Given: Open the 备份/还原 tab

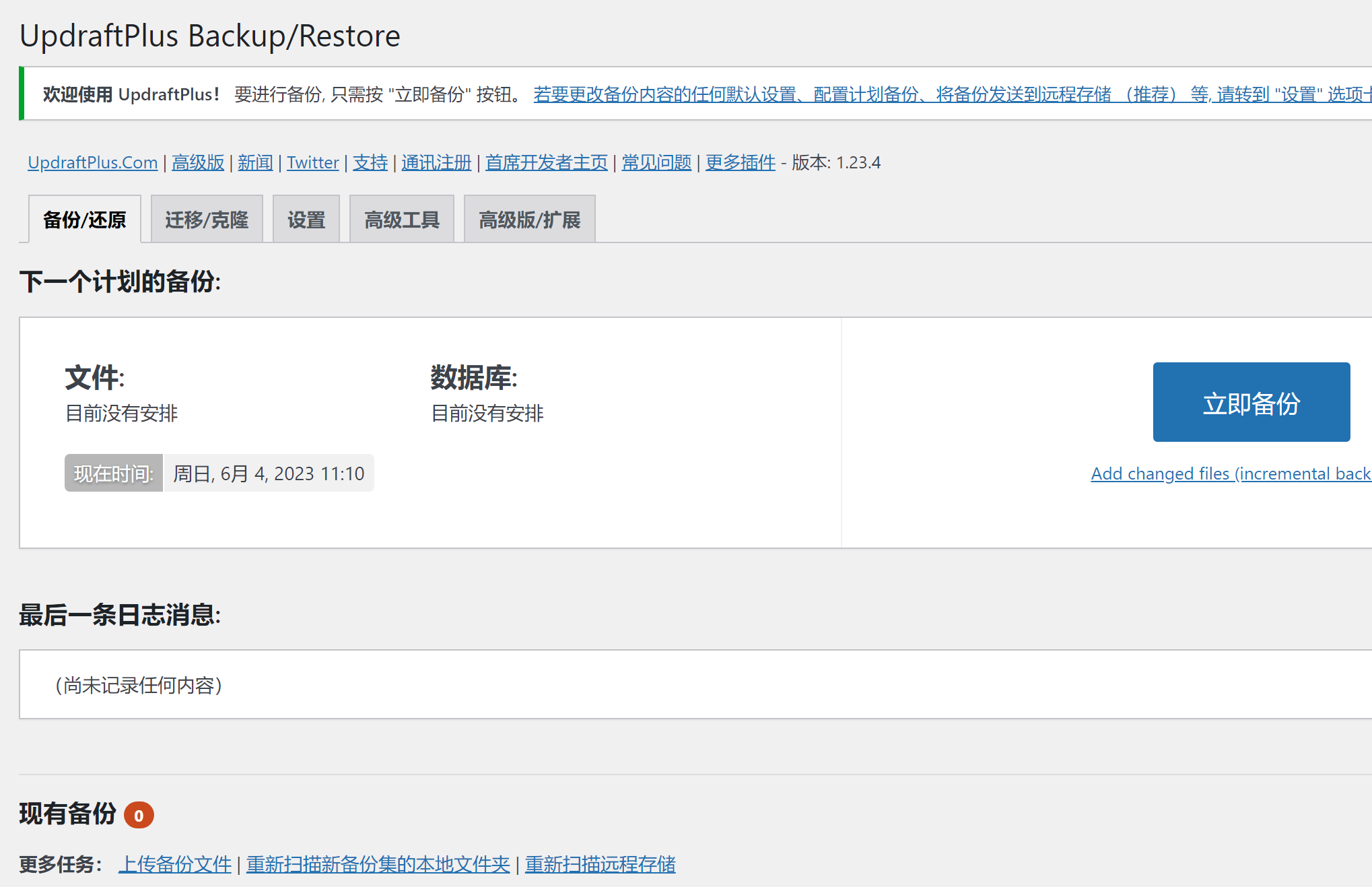Looking at the screenshot, I should [x=85, y=219].
